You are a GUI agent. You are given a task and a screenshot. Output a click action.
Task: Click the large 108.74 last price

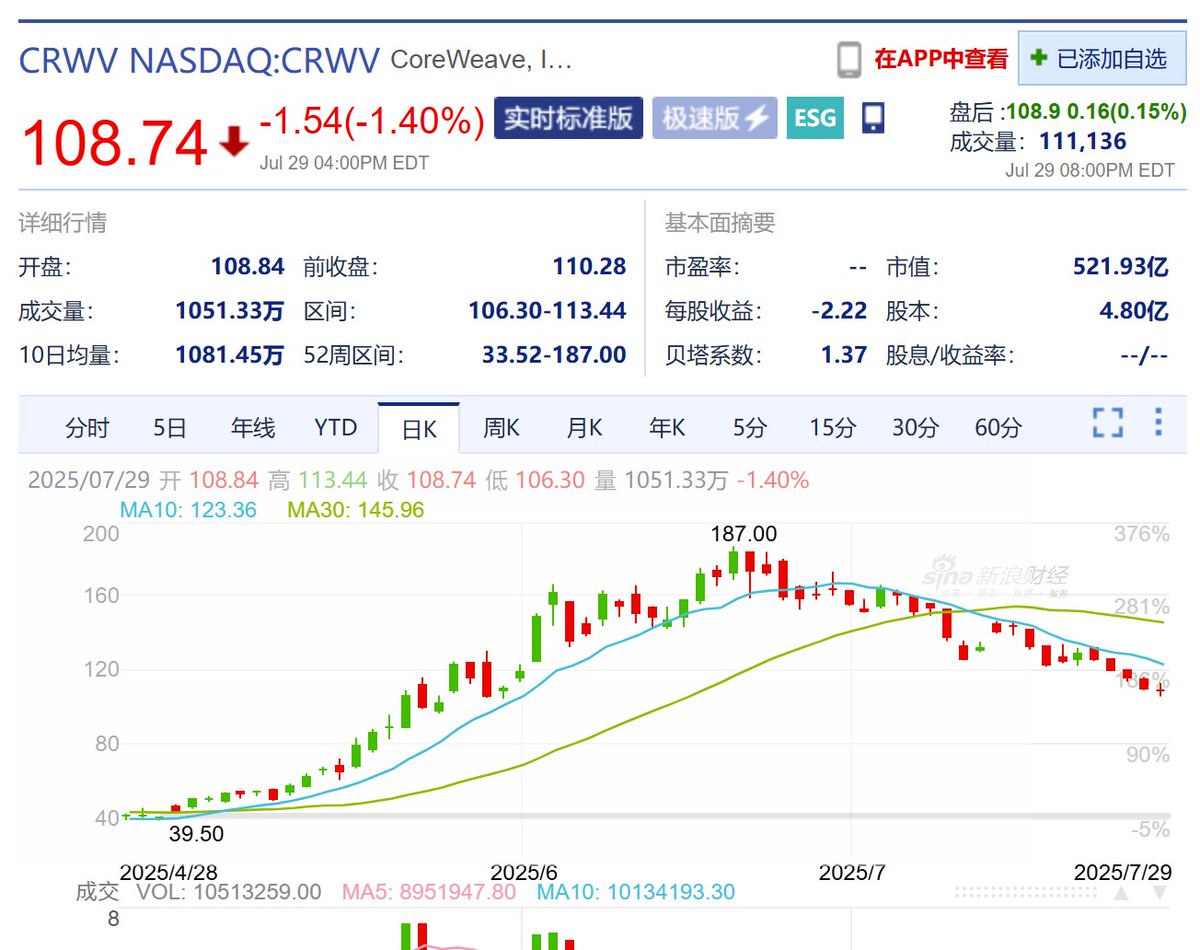pos(114,142)
